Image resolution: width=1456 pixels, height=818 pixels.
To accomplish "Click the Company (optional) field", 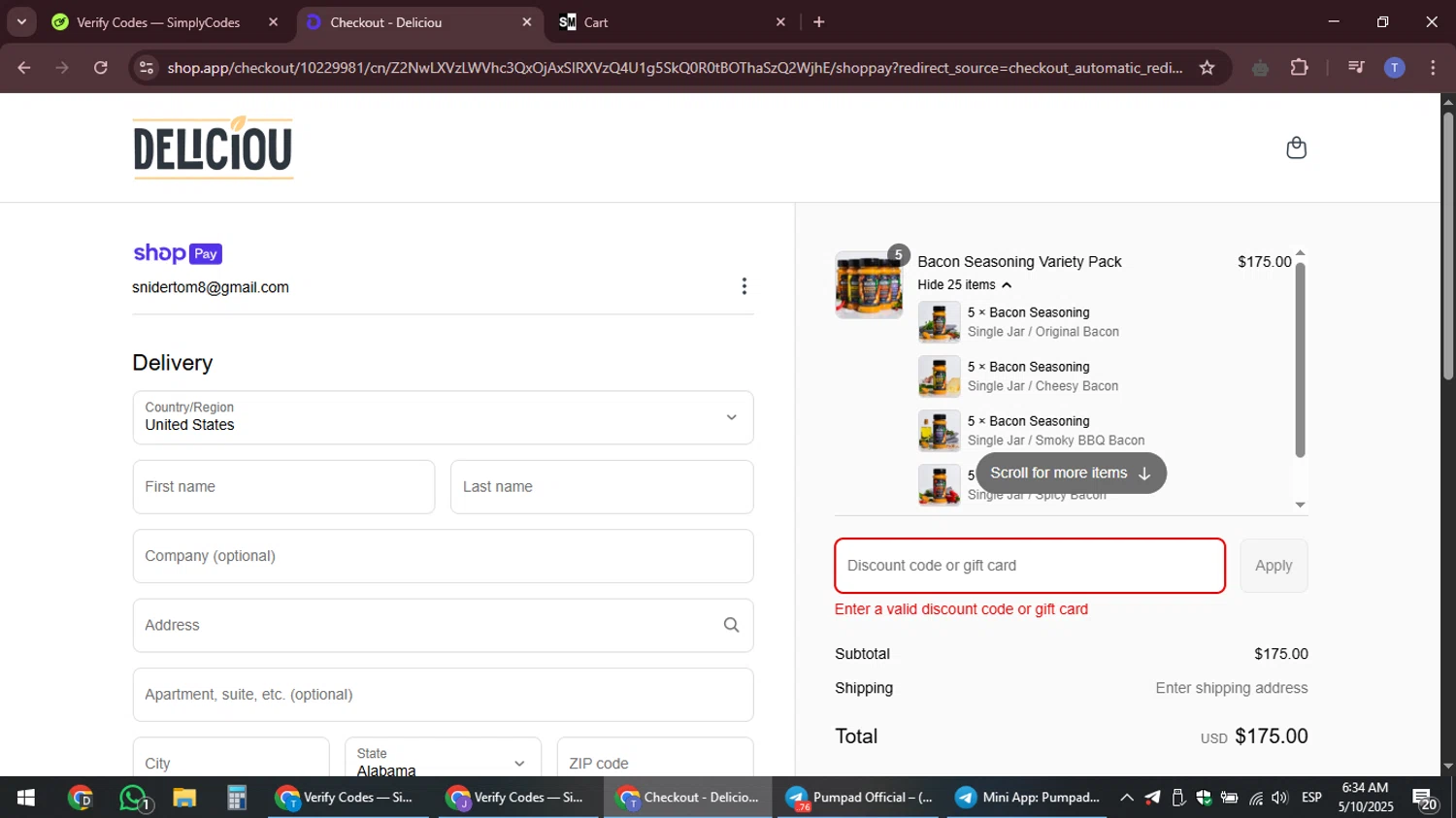I will (443, 556).
